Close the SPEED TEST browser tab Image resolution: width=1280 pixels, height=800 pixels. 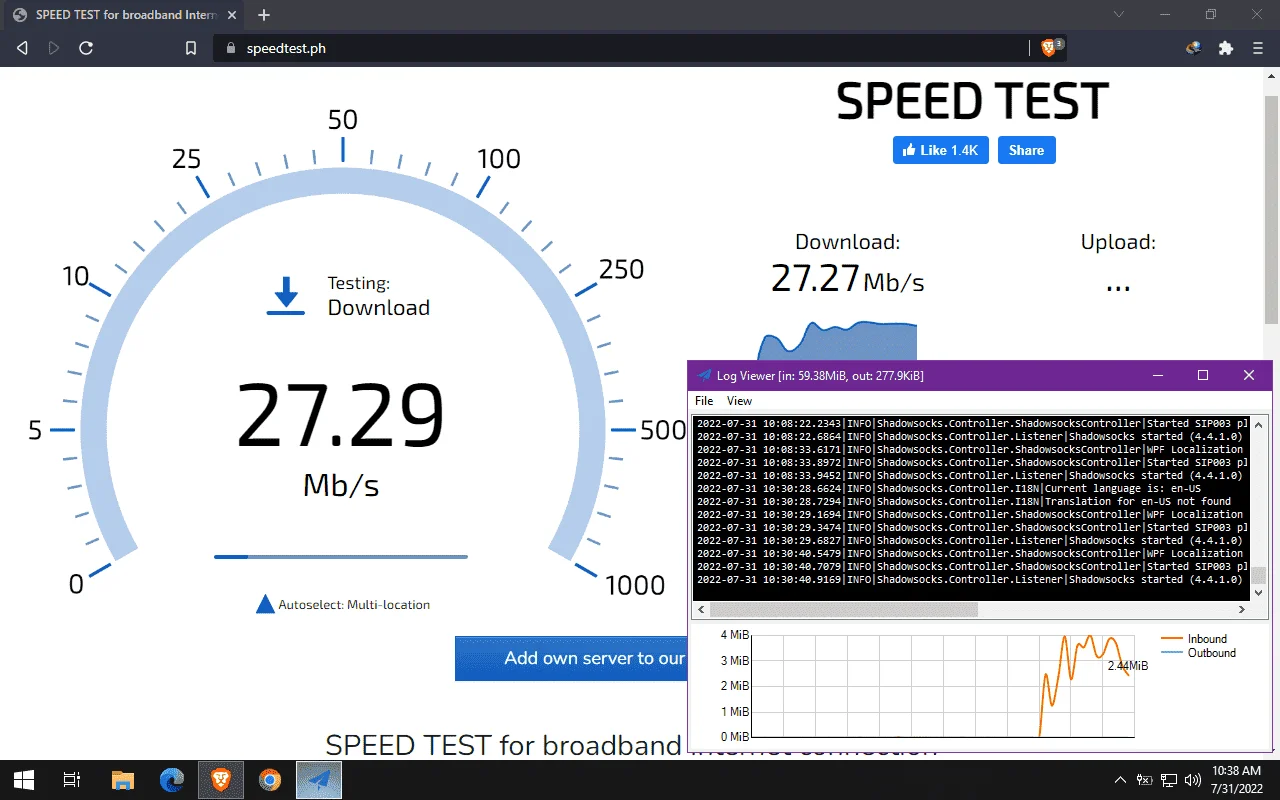[x=233, y=15]
